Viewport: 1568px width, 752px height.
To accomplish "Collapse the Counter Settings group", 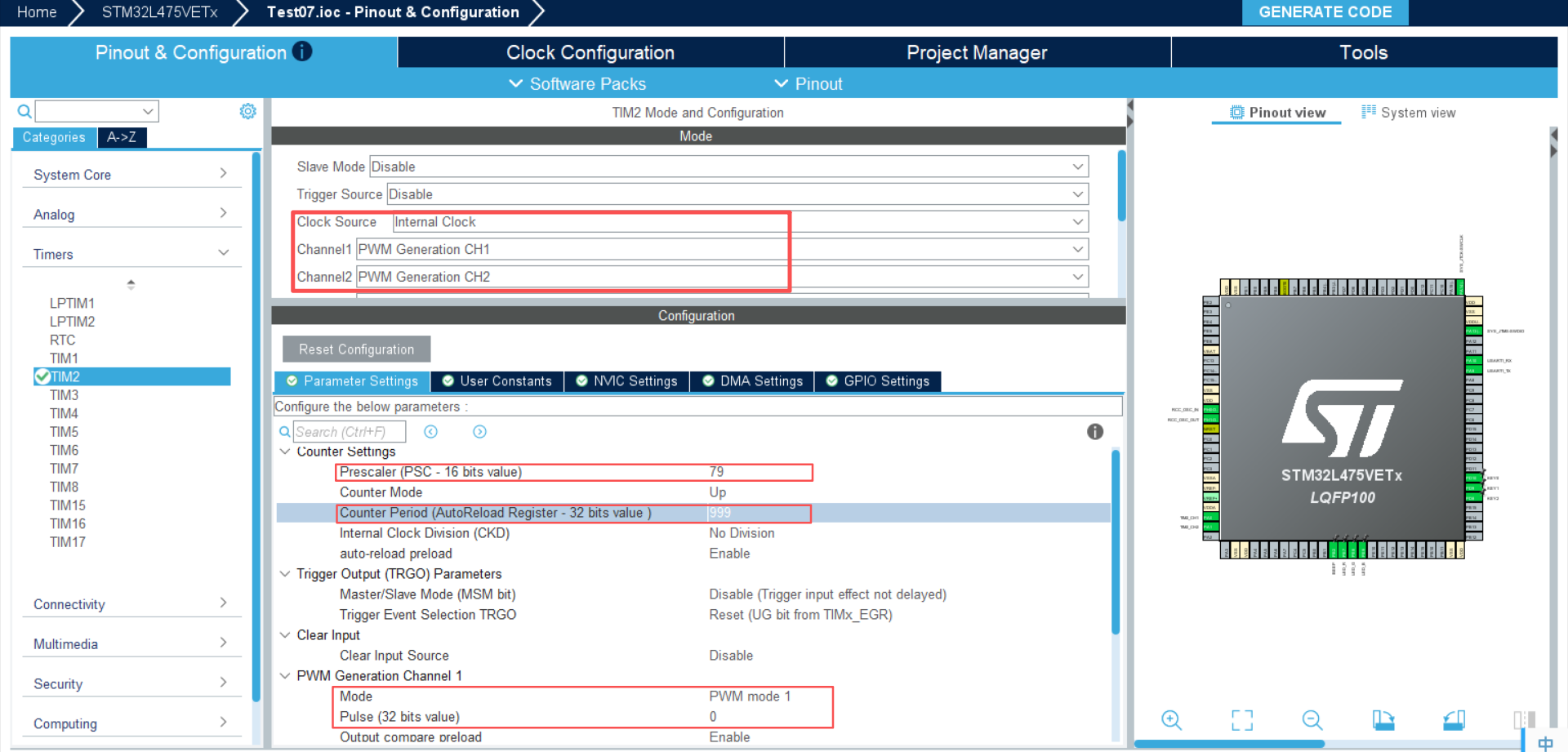I will click(x=285, y=452).
